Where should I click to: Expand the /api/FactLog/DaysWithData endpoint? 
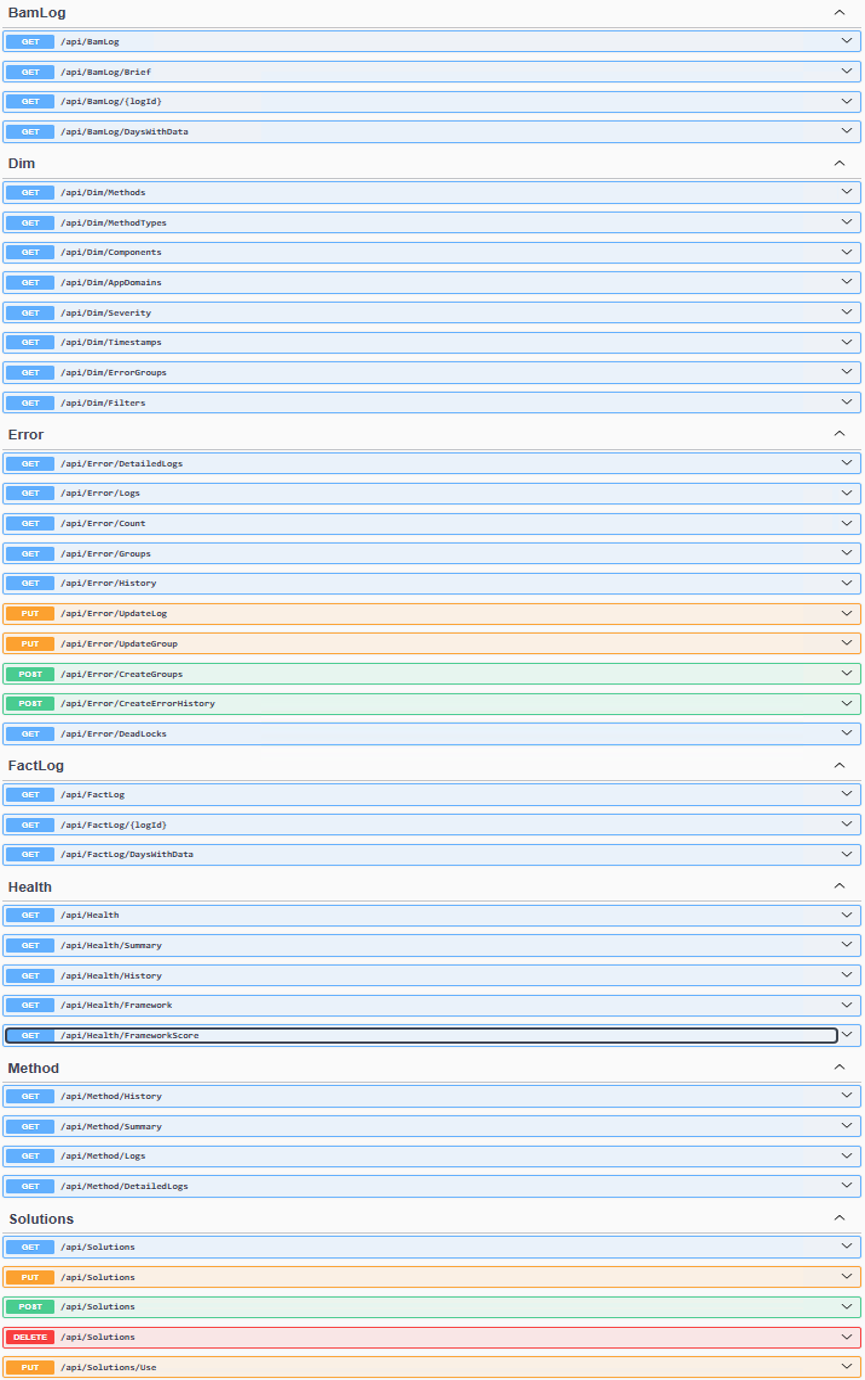pos(432,854)
